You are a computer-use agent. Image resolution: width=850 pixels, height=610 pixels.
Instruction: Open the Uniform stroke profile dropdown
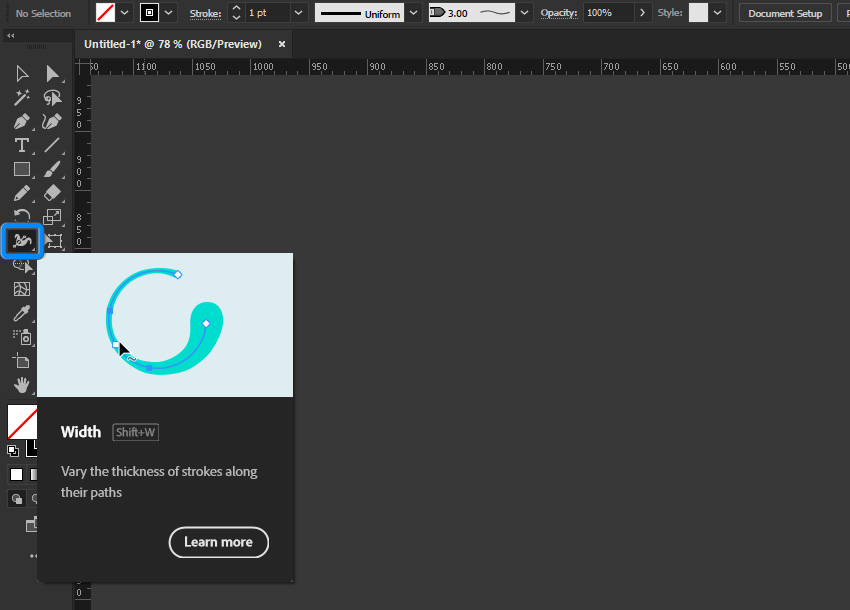pyautogui.click(x=412, y=13)
